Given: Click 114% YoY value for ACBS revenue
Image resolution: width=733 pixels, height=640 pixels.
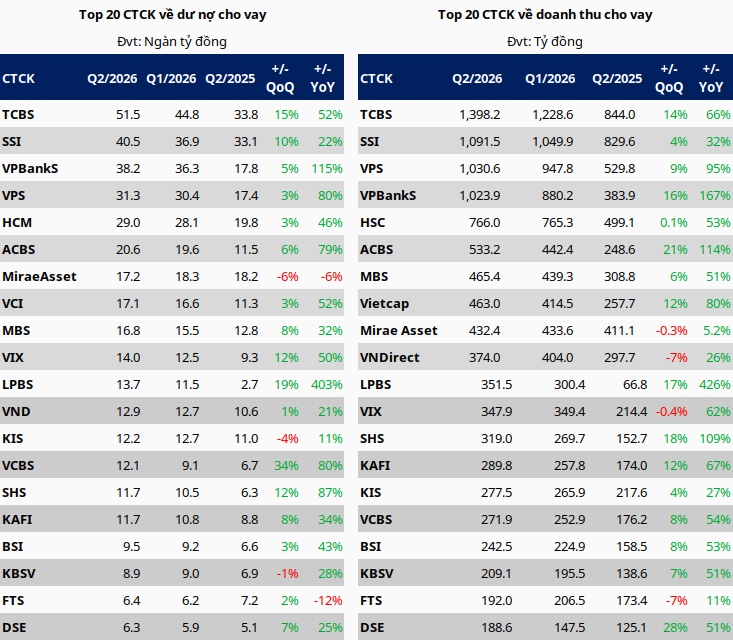Looking at the screenshot, I should 715,250.
